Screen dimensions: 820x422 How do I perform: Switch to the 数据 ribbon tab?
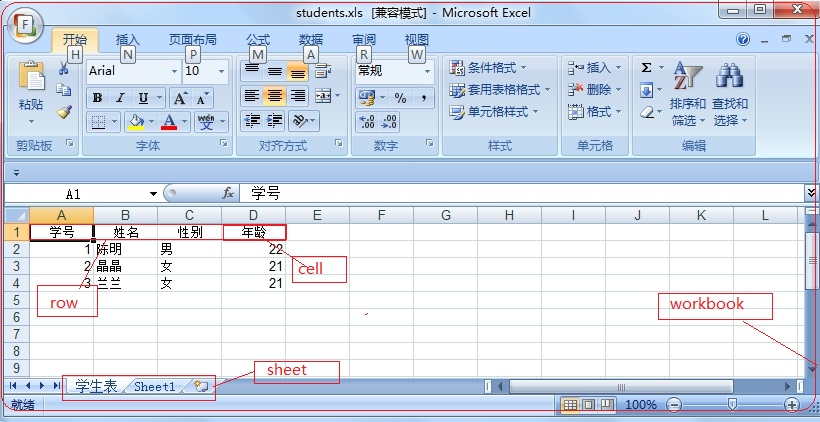[x=311, y=40]
